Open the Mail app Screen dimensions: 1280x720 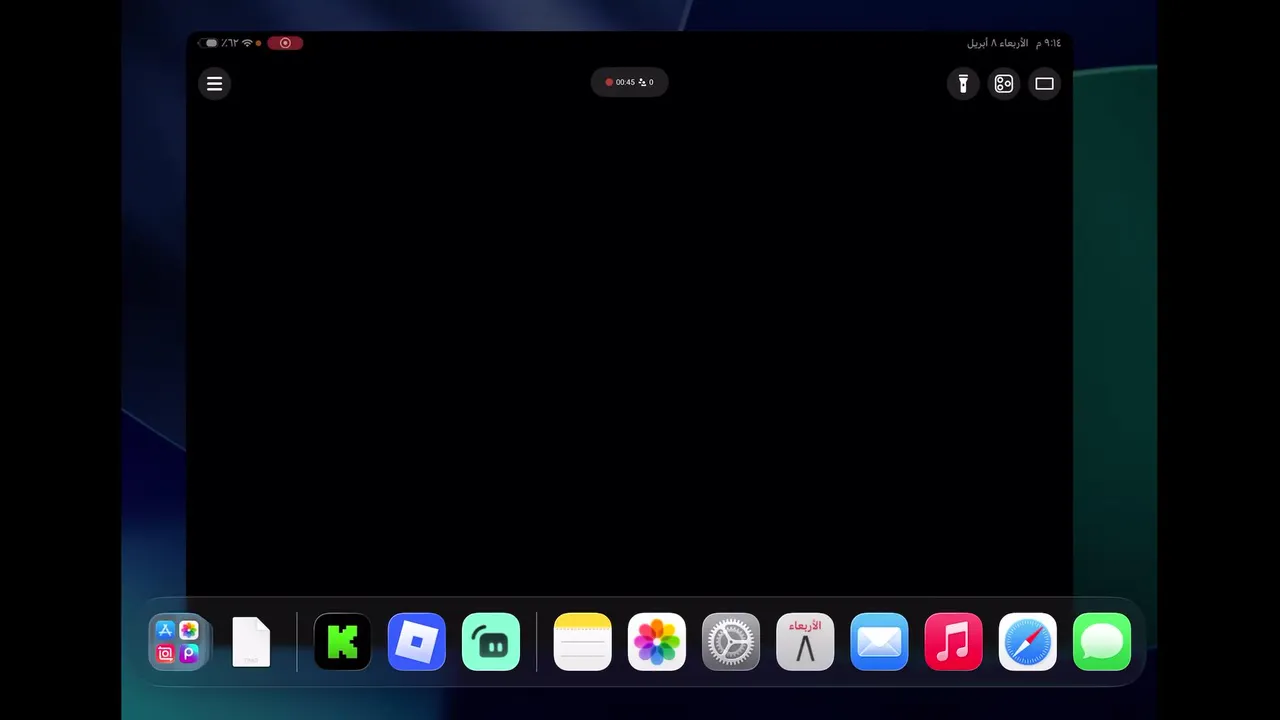tap(879, 642)
